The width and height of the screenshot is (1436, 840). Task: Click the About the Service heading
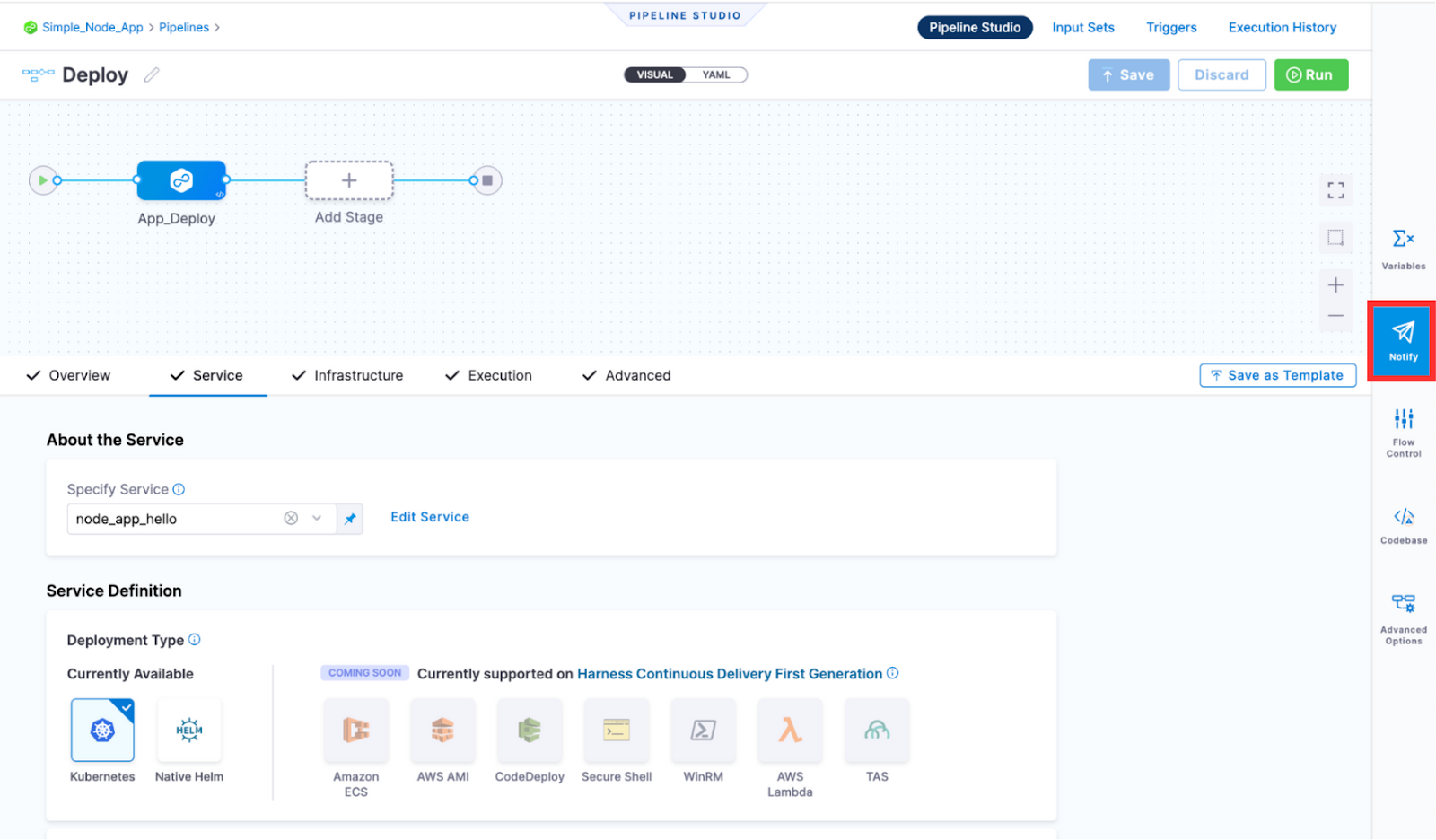pos(115,440)
